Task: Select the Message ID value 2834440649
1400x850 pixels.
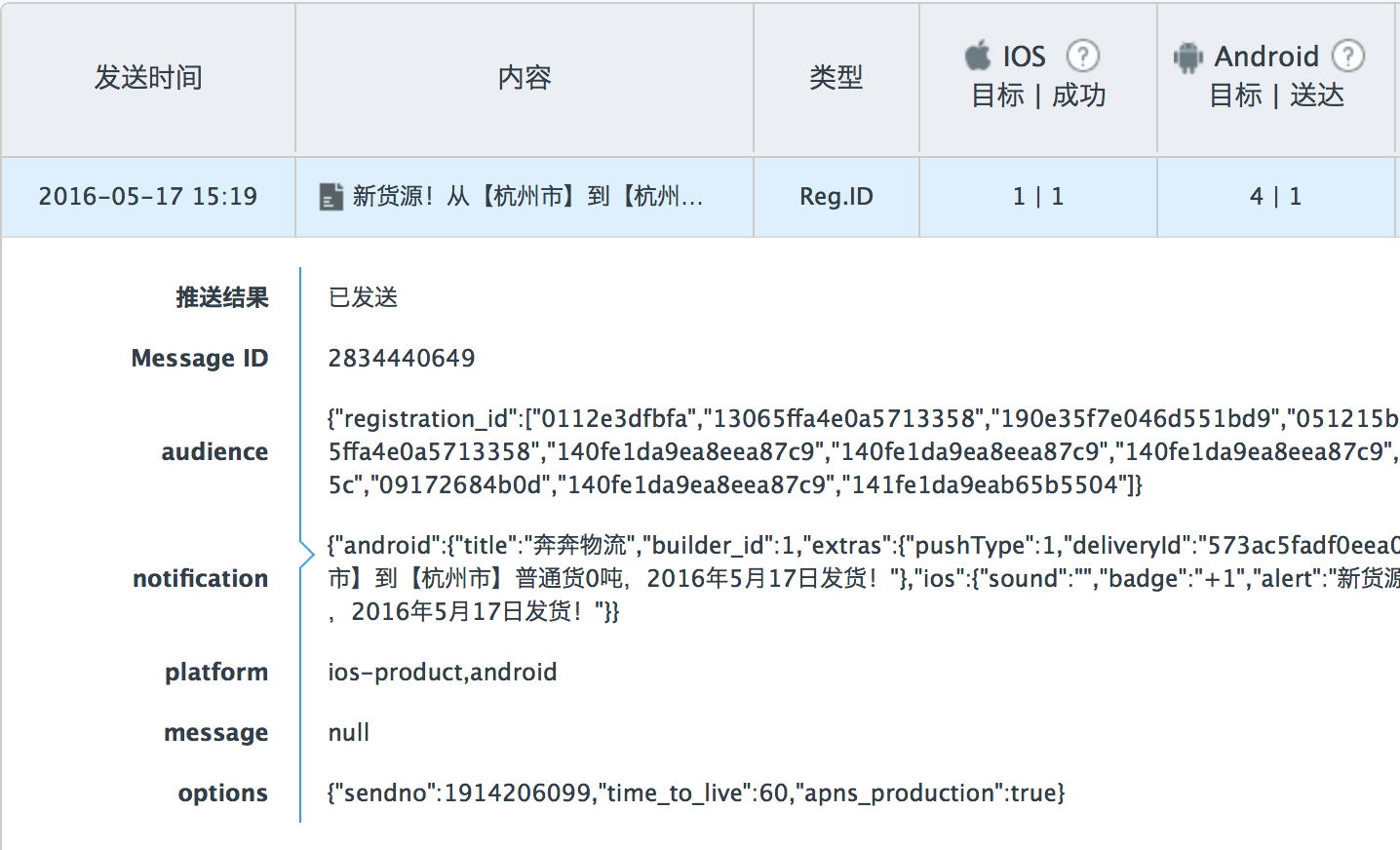Action: pos(402,358)
